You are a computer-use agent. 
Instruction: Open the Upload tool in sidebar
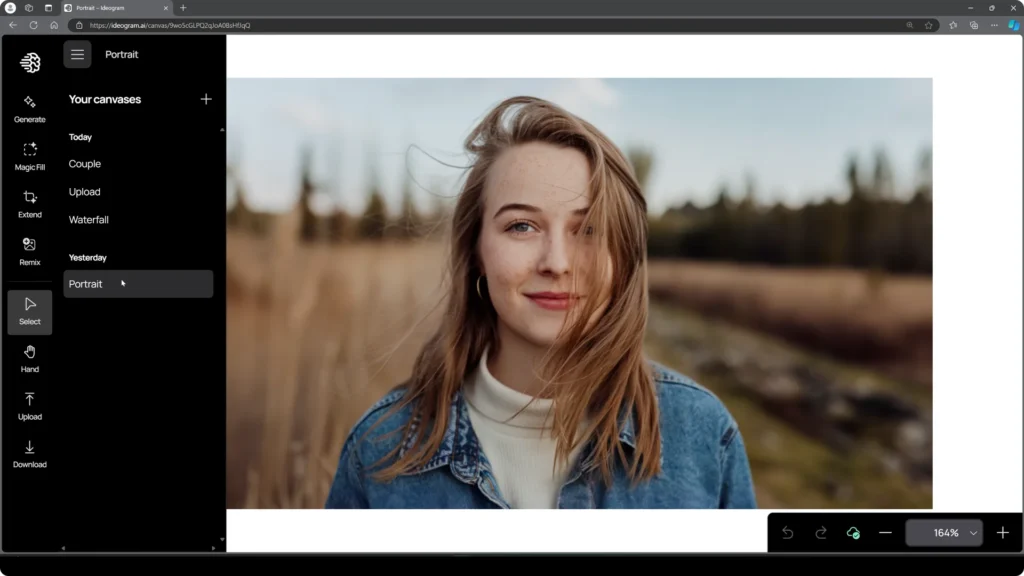click(29, 405)
